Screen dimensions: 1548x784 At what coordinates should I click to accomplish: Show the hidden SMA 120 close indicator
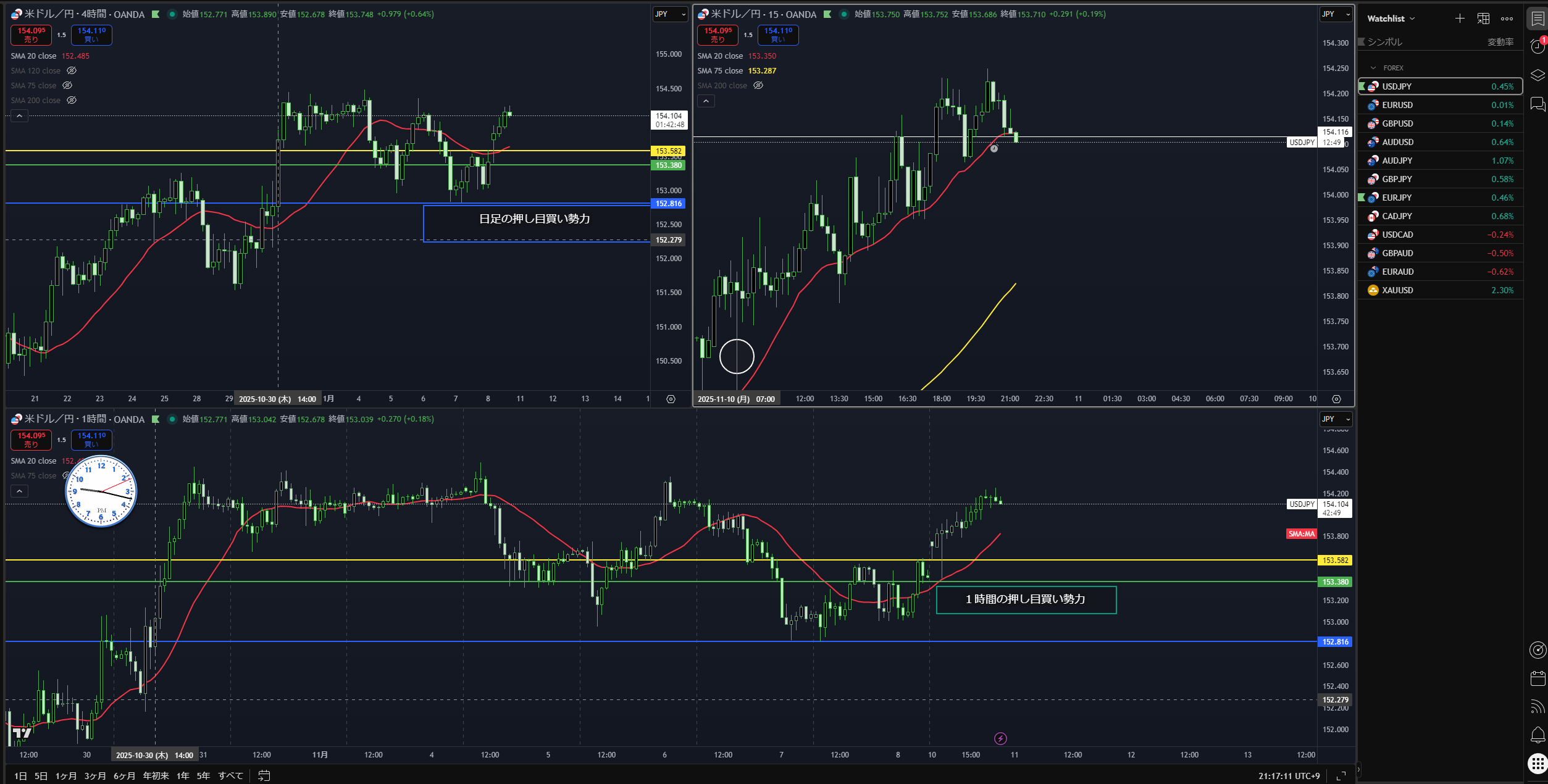point(72,71)
